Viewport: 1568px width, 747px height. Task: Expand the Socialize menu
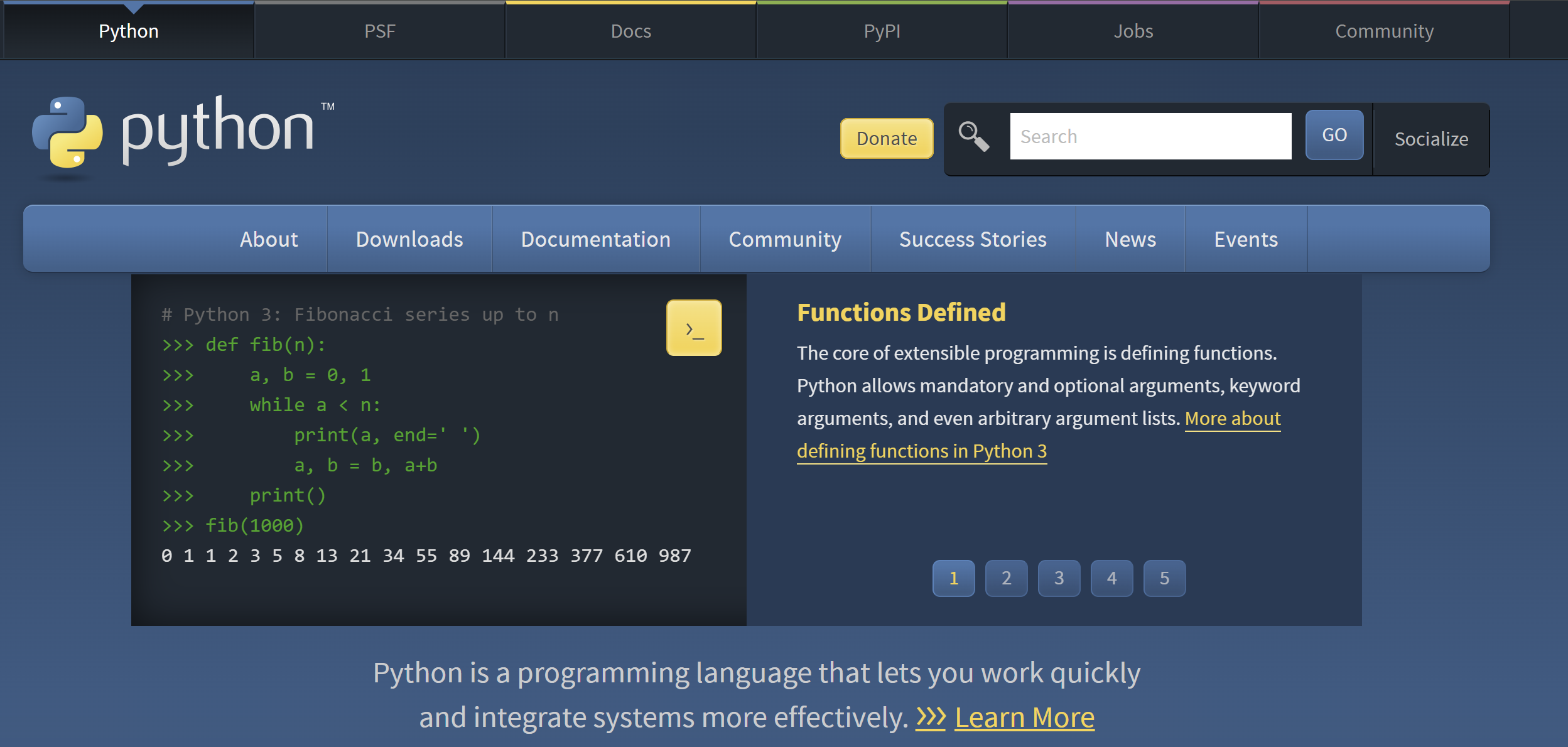point(1430,139)
